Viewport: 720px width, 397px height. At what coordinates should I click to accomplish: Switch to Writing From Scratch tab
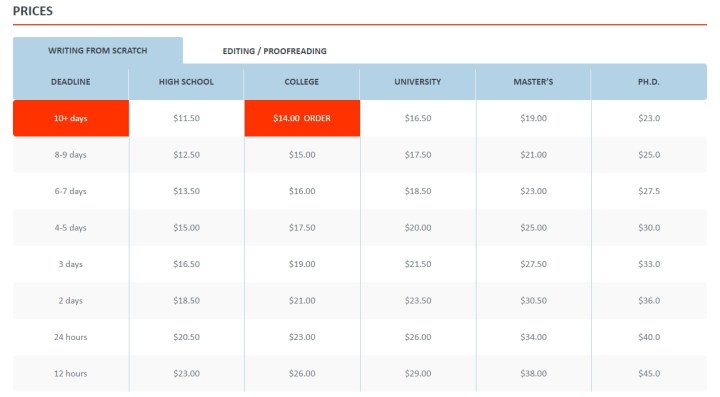[98, 50]
